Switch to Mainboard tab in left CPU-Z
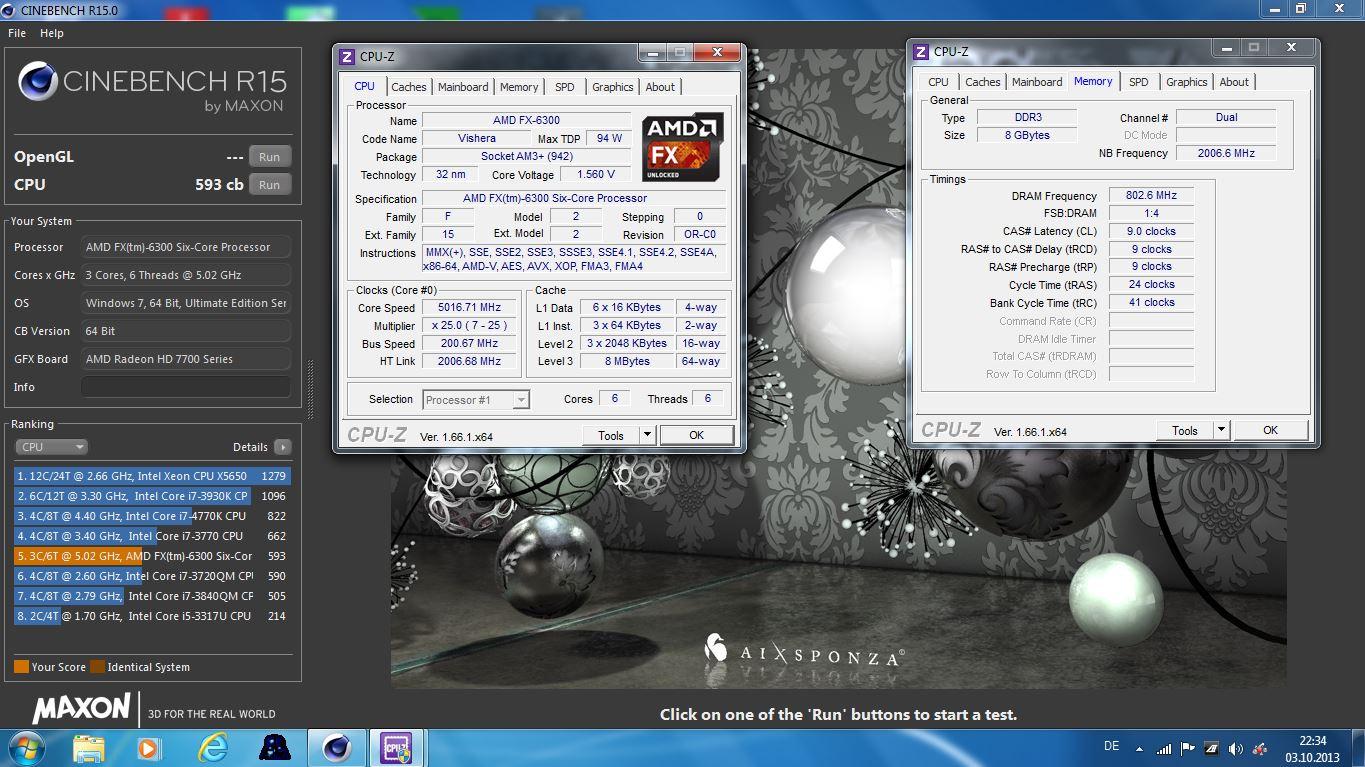This screenshot has height=767, width=1365. (x=463, y=87)
